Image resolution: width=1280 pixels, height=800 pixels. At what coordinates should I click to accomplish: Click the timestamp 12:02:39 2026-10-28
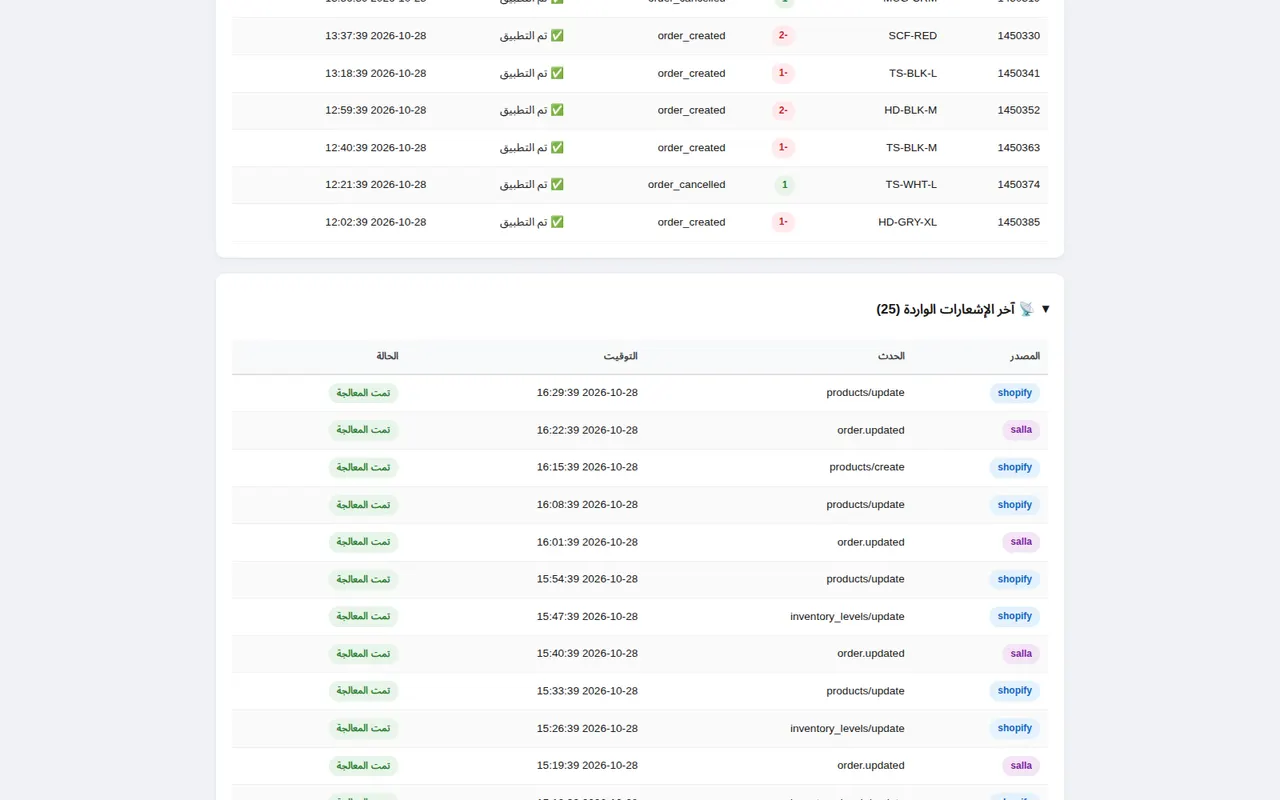tap(375, 222)
